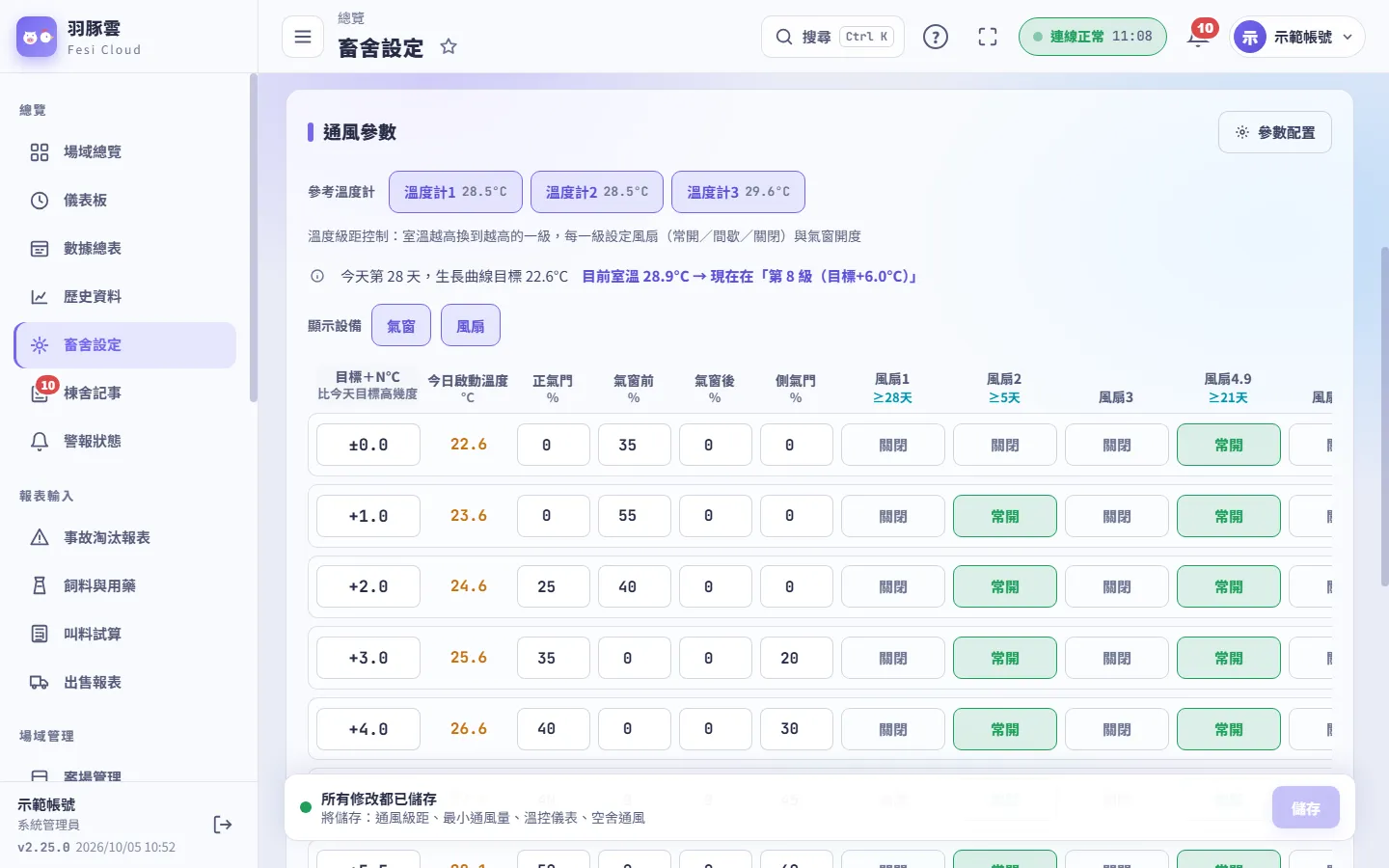Enter fullscreen mode icon
The image size is (1389, 868).
988,37
